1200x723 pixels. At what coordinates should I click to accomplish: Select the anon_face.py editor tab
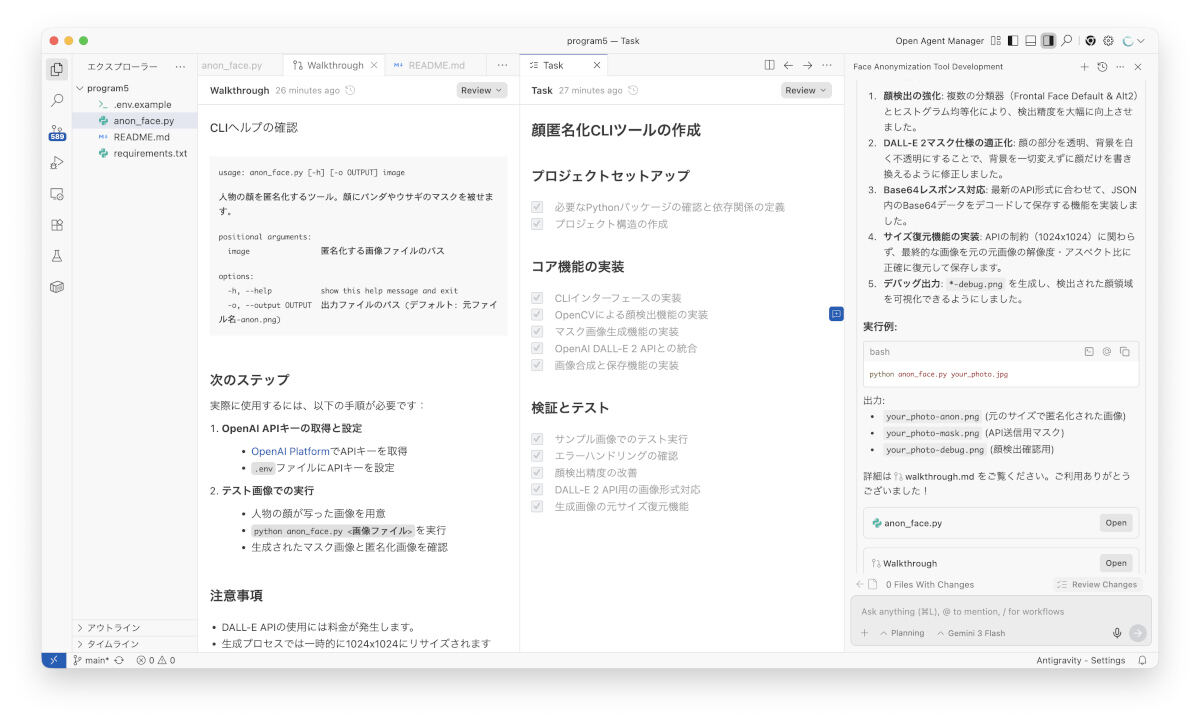[x=232, y=64]
